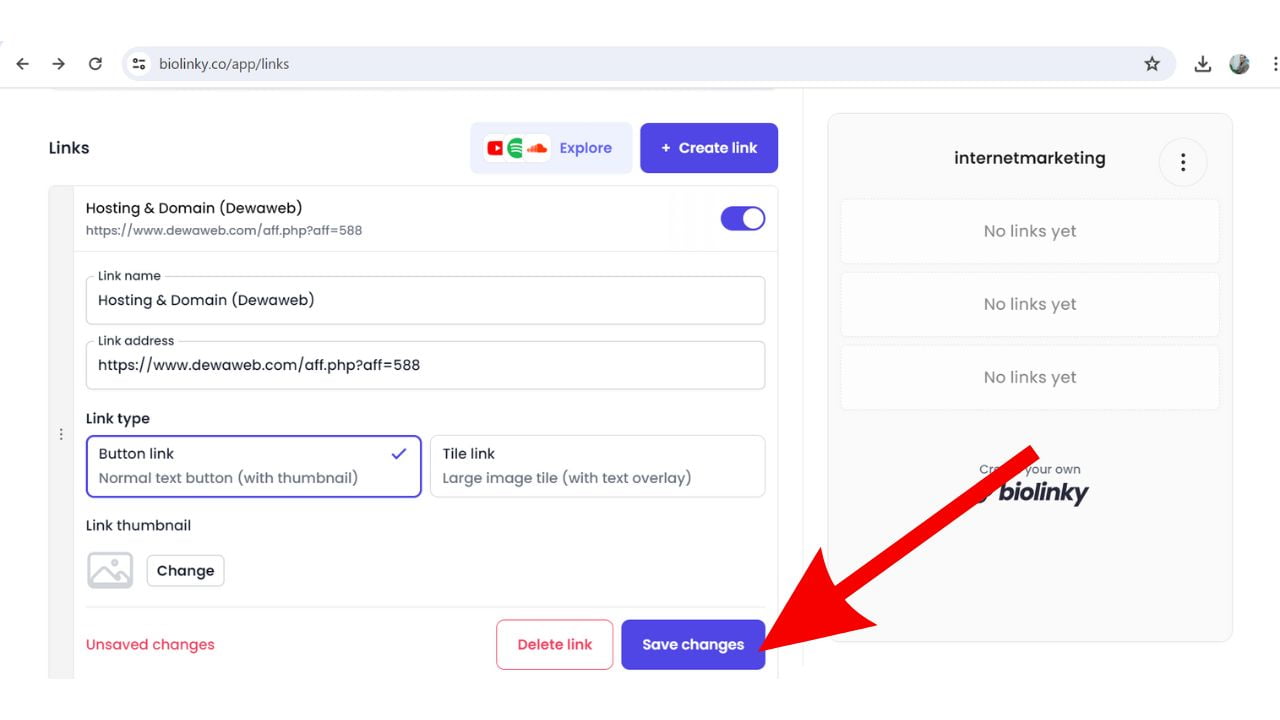
Task: Open browser downloads icon
Action: 1203,64
